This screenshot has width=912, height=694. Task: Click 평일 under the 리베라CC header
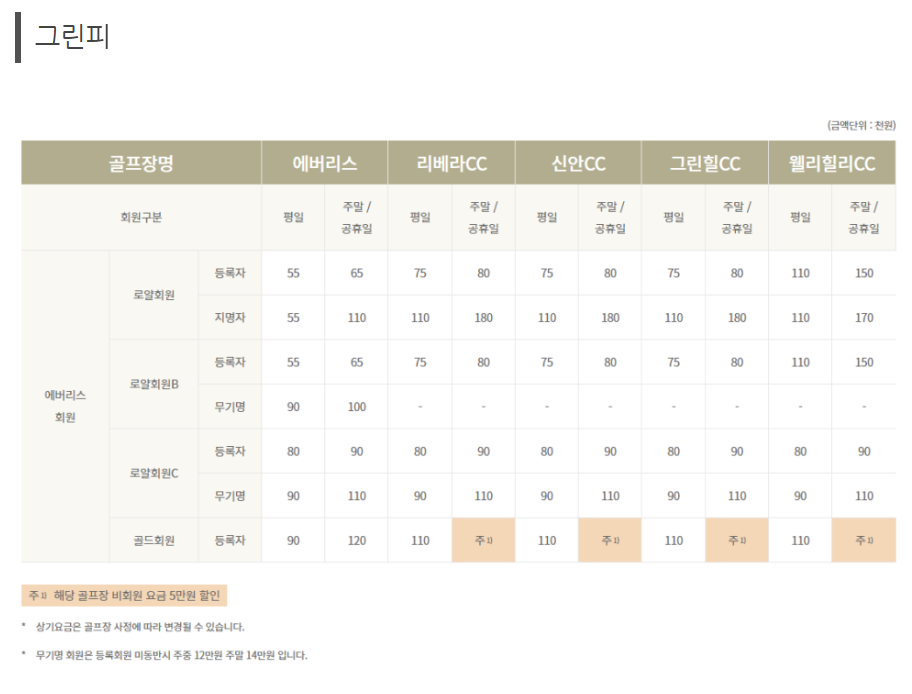point(420,218)
